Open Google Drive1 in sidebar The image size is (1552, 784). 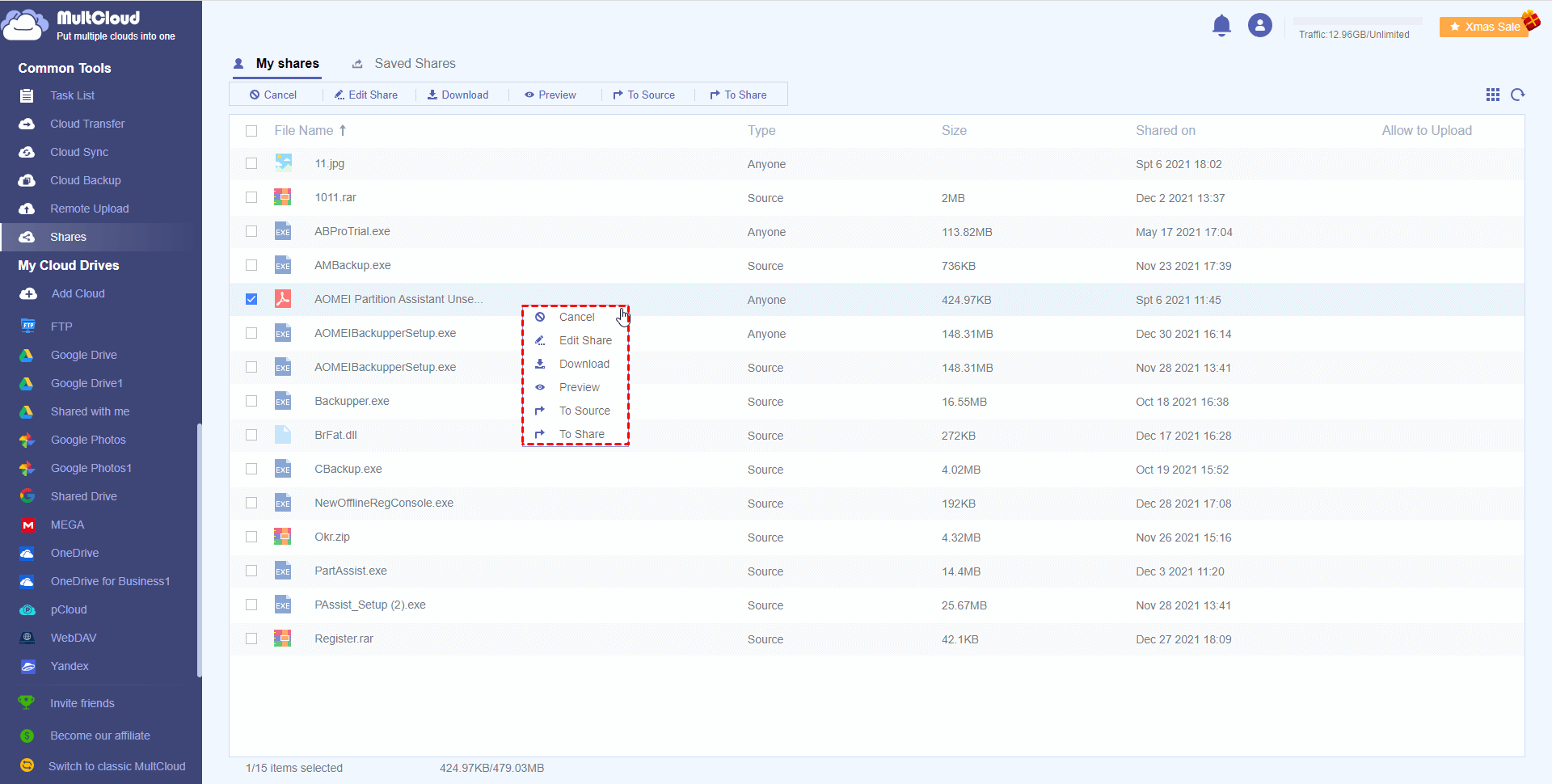pyautogui.click(x=86, y=383)
